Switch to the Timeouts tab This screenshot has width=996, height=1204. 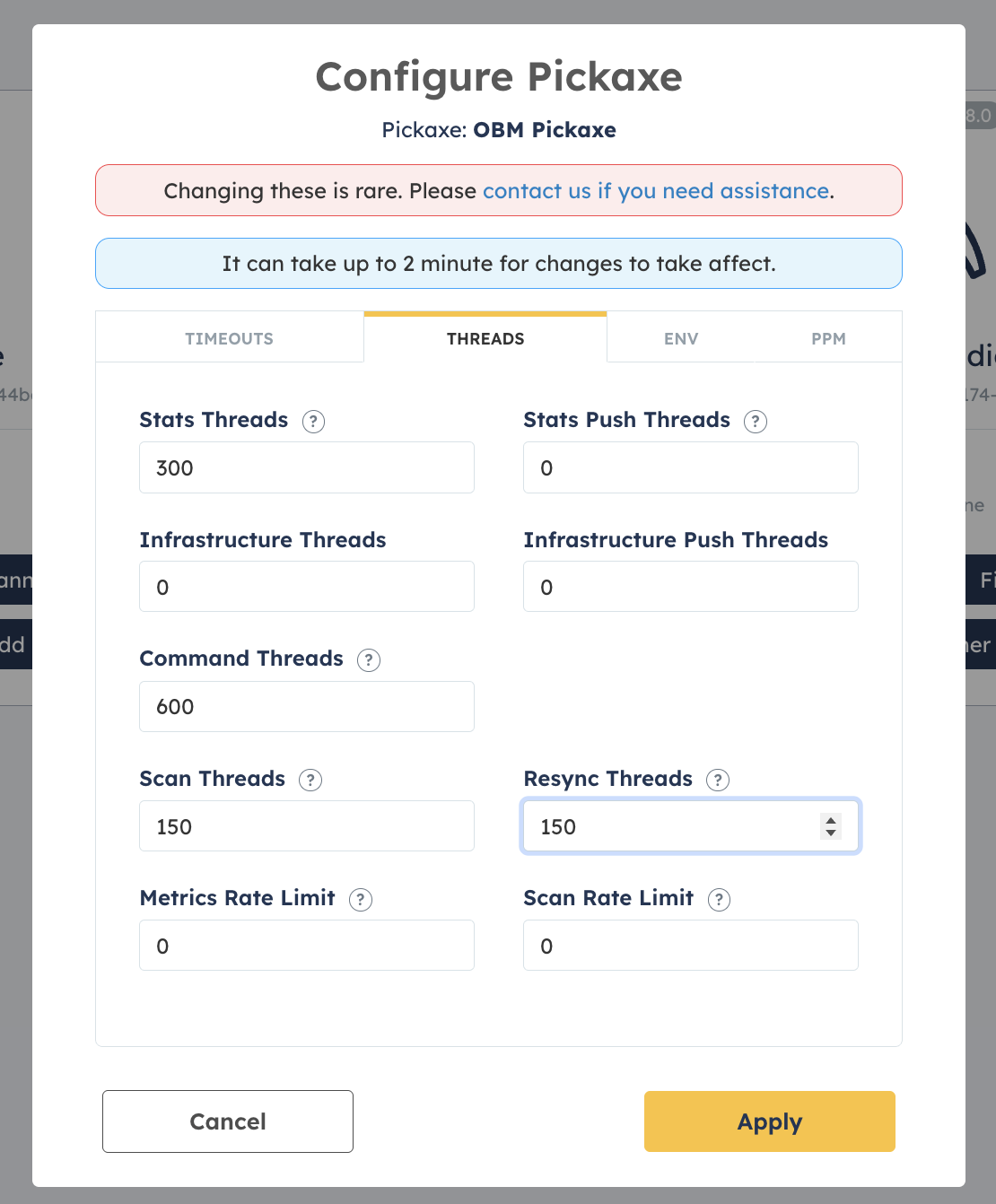coord(230,338)
